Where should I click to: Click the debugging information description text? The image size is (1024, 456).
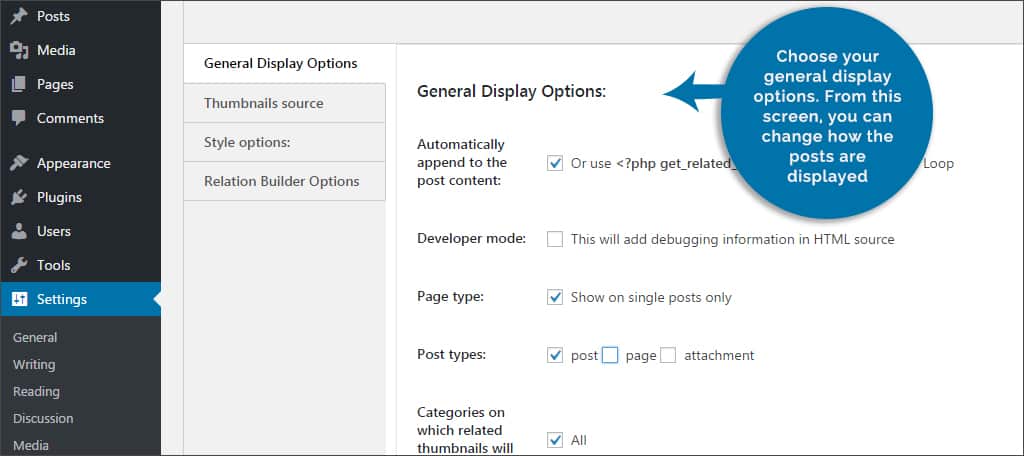732,239
